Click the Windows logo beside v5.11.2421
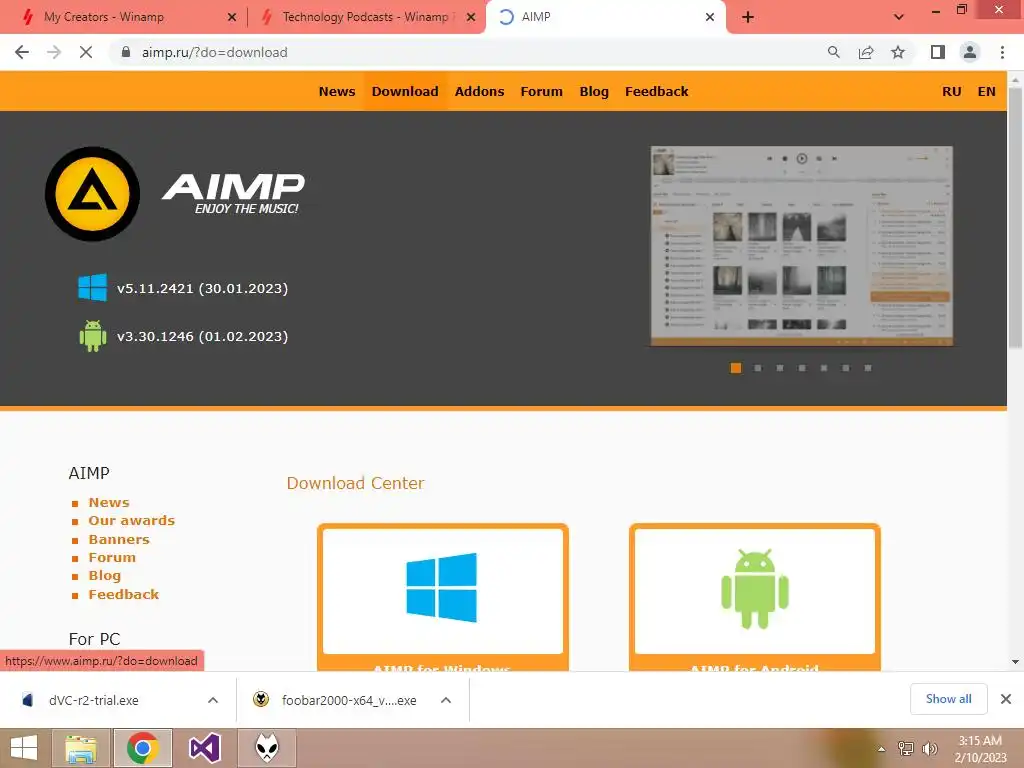The image size is (1024, 768). coord(92,288)
